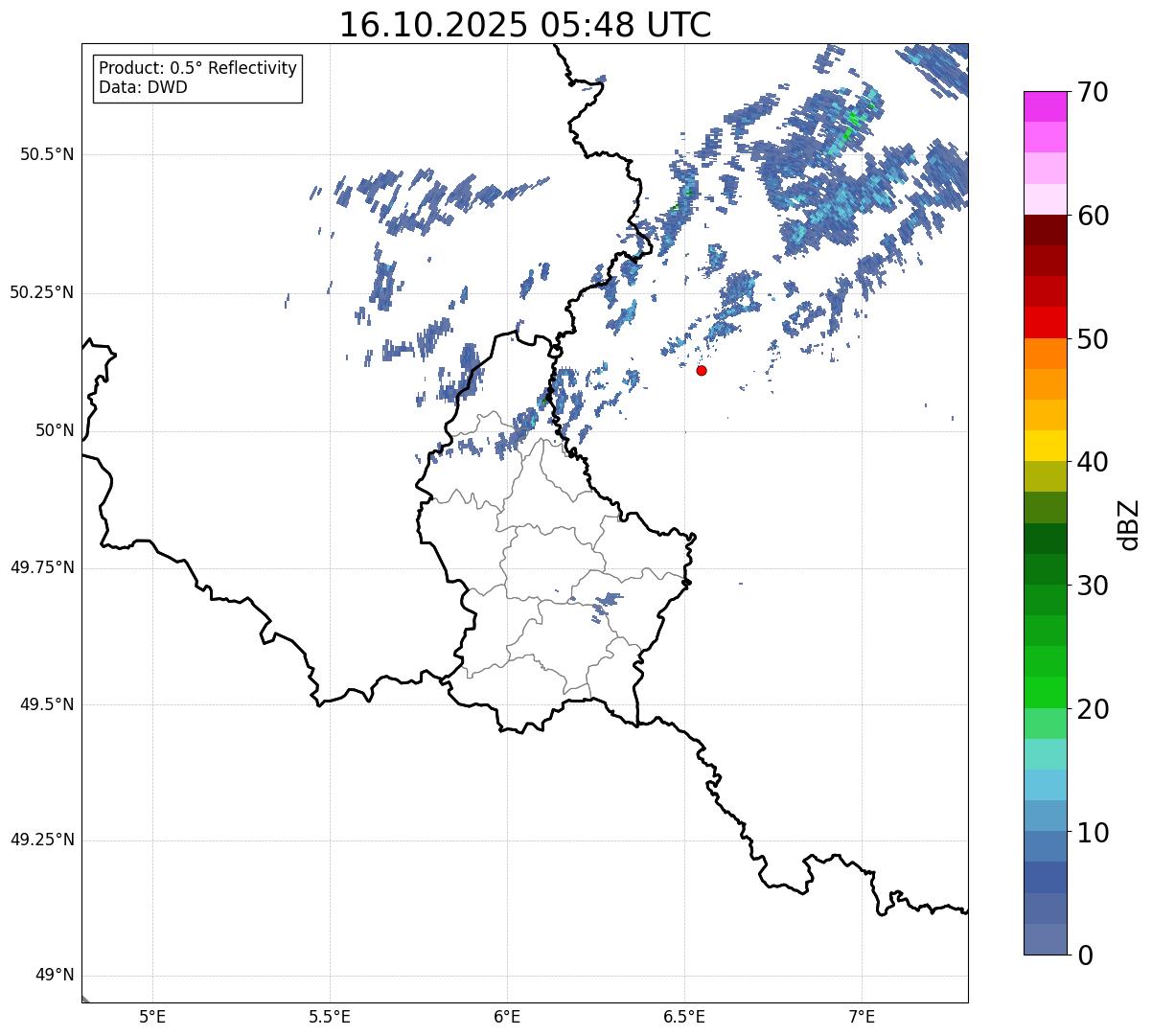Image resolution: width=1152 pixels, height=1036 pixels.
Task: Click the yellow swatch just above 40 dBZ
Action: coord(1046,446)
